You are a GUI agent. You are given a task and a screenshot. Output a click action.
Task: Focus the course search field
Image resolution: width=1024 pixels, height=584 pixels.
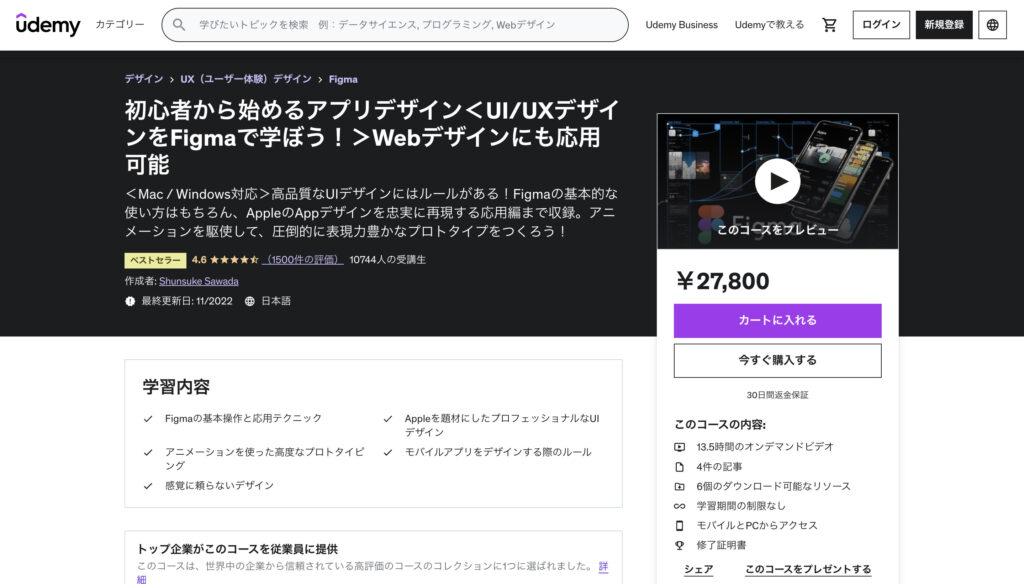tap(395, 25)
